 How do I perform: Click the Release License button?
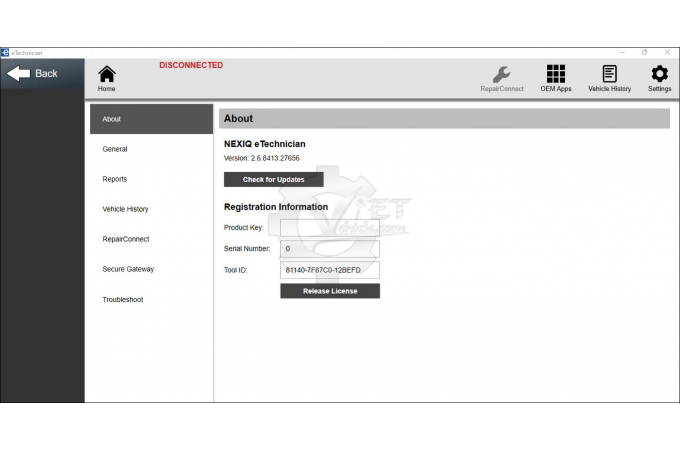pyautogui.click(x=330, y=291)
